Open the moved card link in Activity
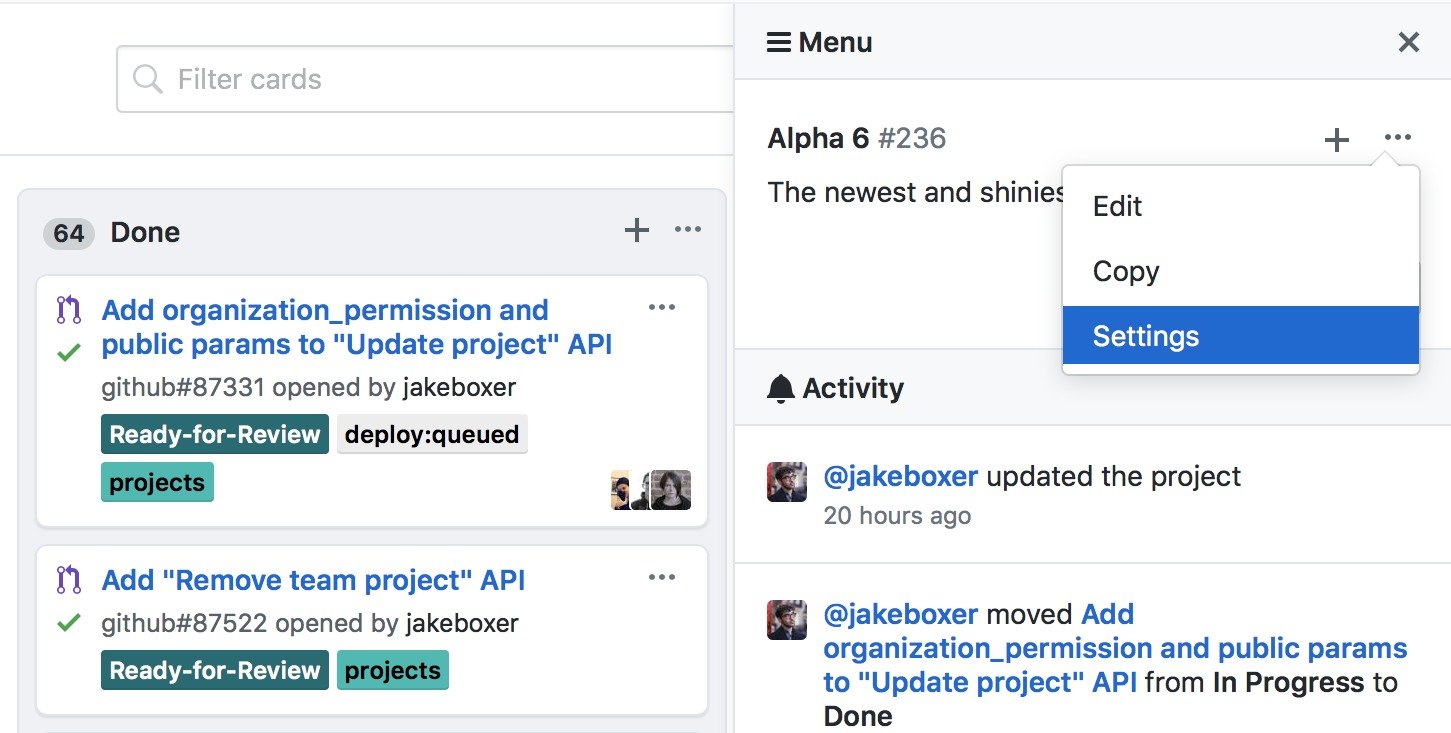 tap(1115, 648)
